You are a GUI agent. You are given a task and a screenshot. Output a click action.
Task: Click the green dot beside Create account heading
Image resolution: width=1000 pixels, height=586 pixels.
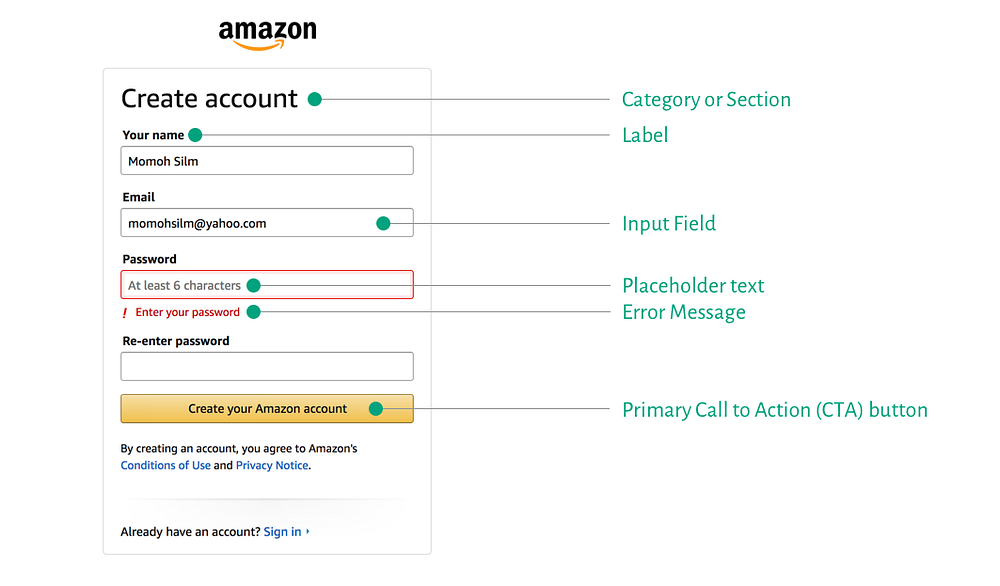[x=314, y=99]
